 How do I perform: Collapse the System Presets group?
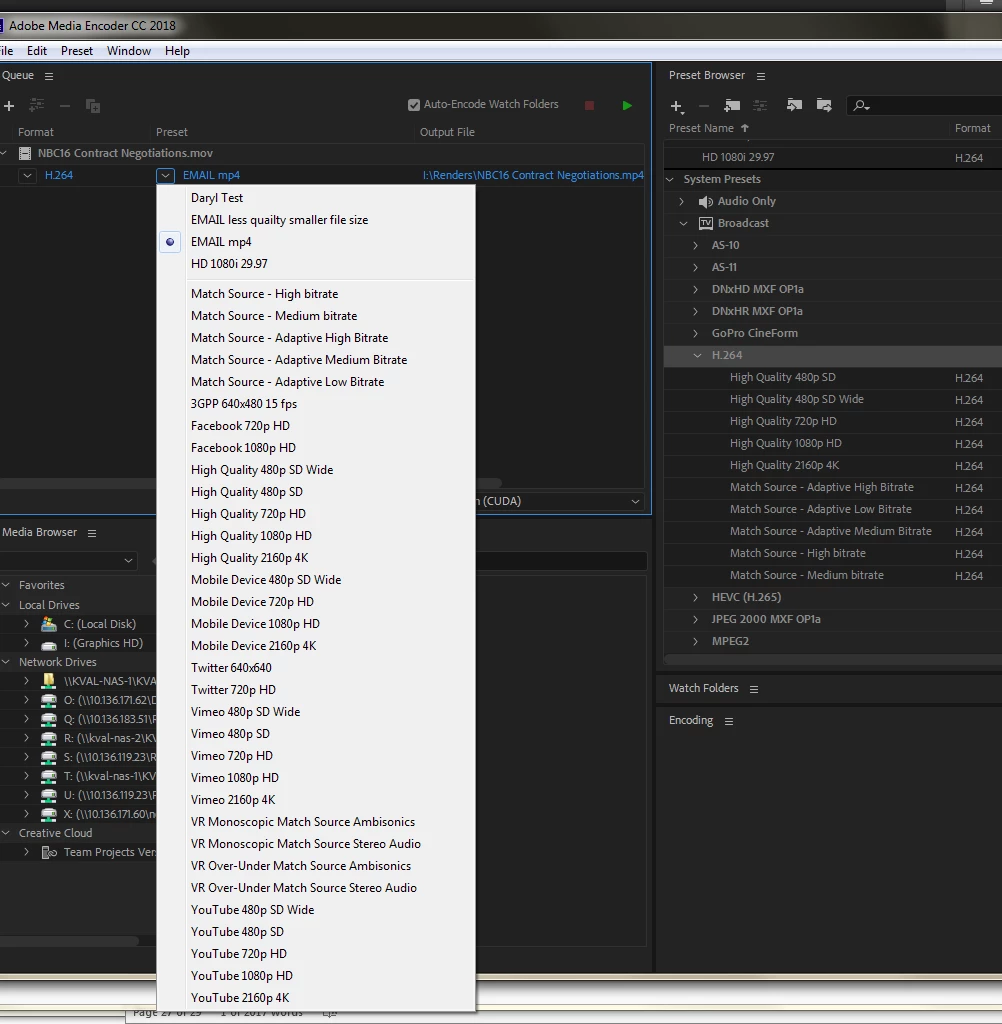670,179
